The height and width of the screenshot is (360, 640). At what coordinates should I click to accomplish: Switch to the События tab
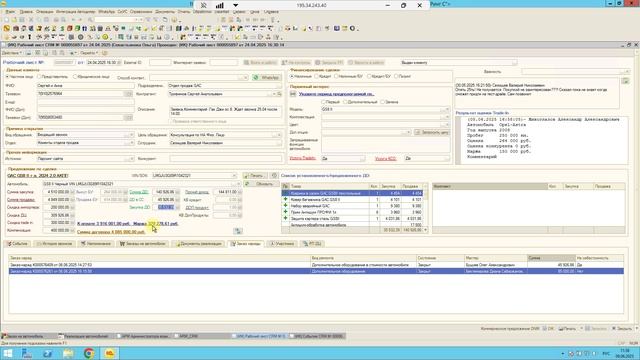click(x=17, y=244)
